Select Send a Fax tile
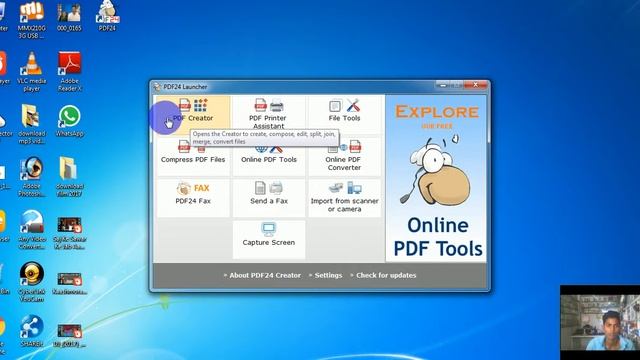 (x=269, y=198)
